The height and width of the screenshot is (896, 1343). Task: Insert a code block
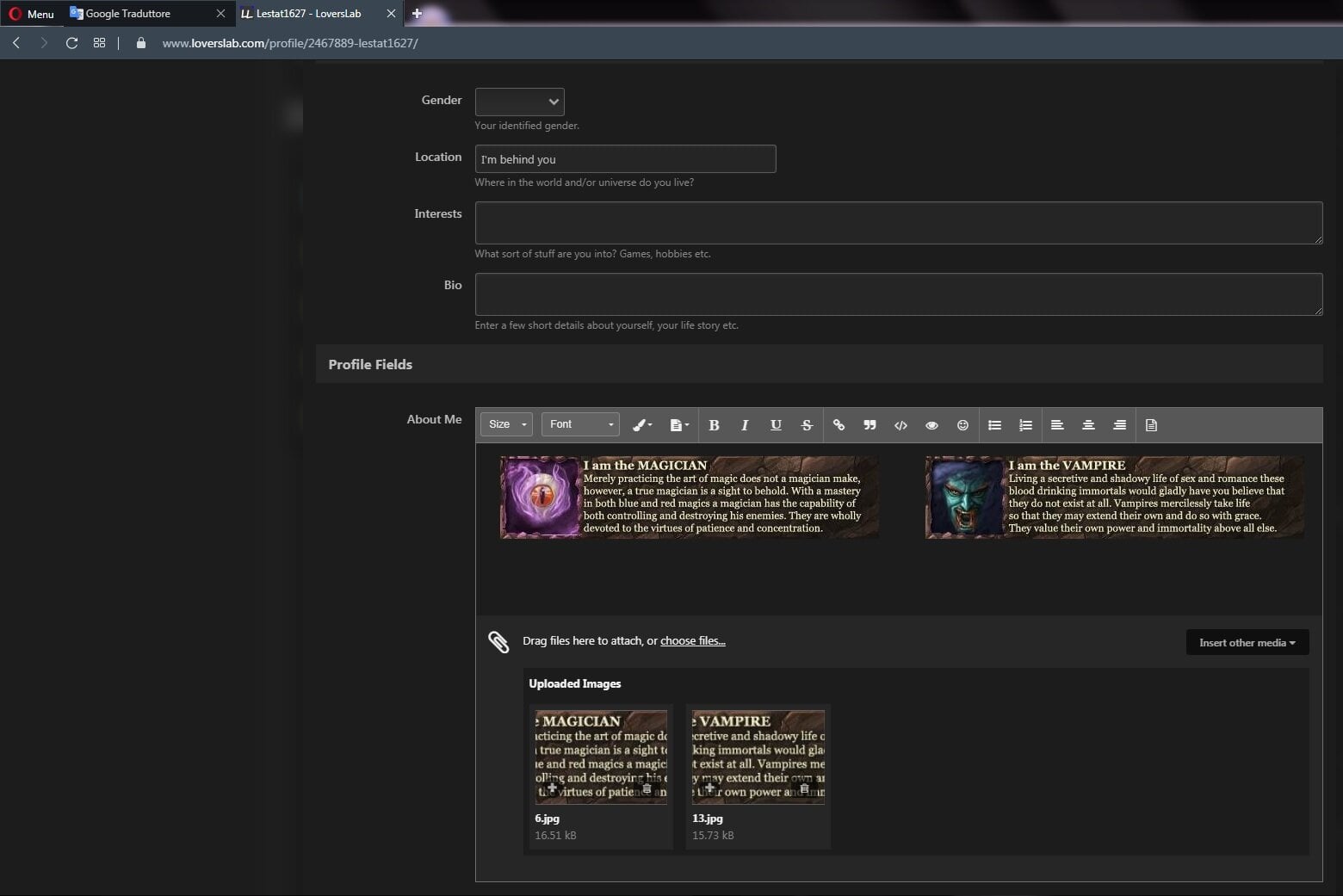900,425
